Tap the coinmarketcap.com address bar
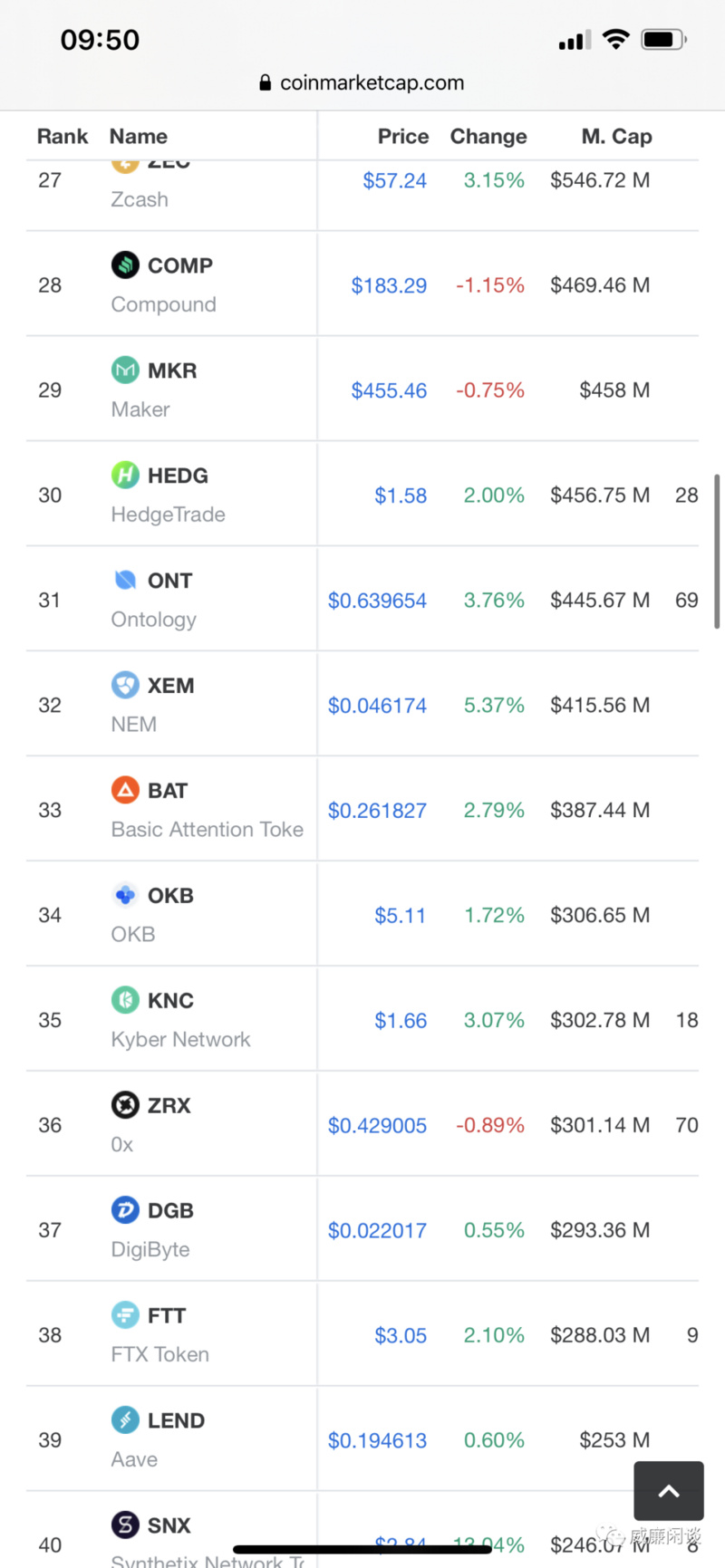The width and height of the screenshot is (725, 1568). click(x=362, y=82)
